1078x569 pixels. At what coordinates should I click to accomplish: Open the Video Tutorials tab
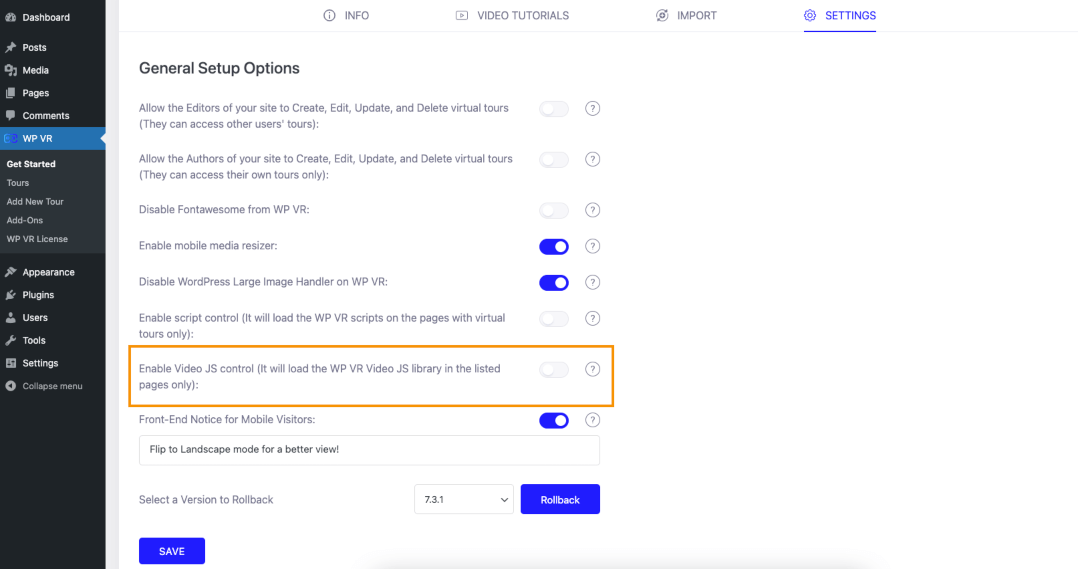point(512,15)
